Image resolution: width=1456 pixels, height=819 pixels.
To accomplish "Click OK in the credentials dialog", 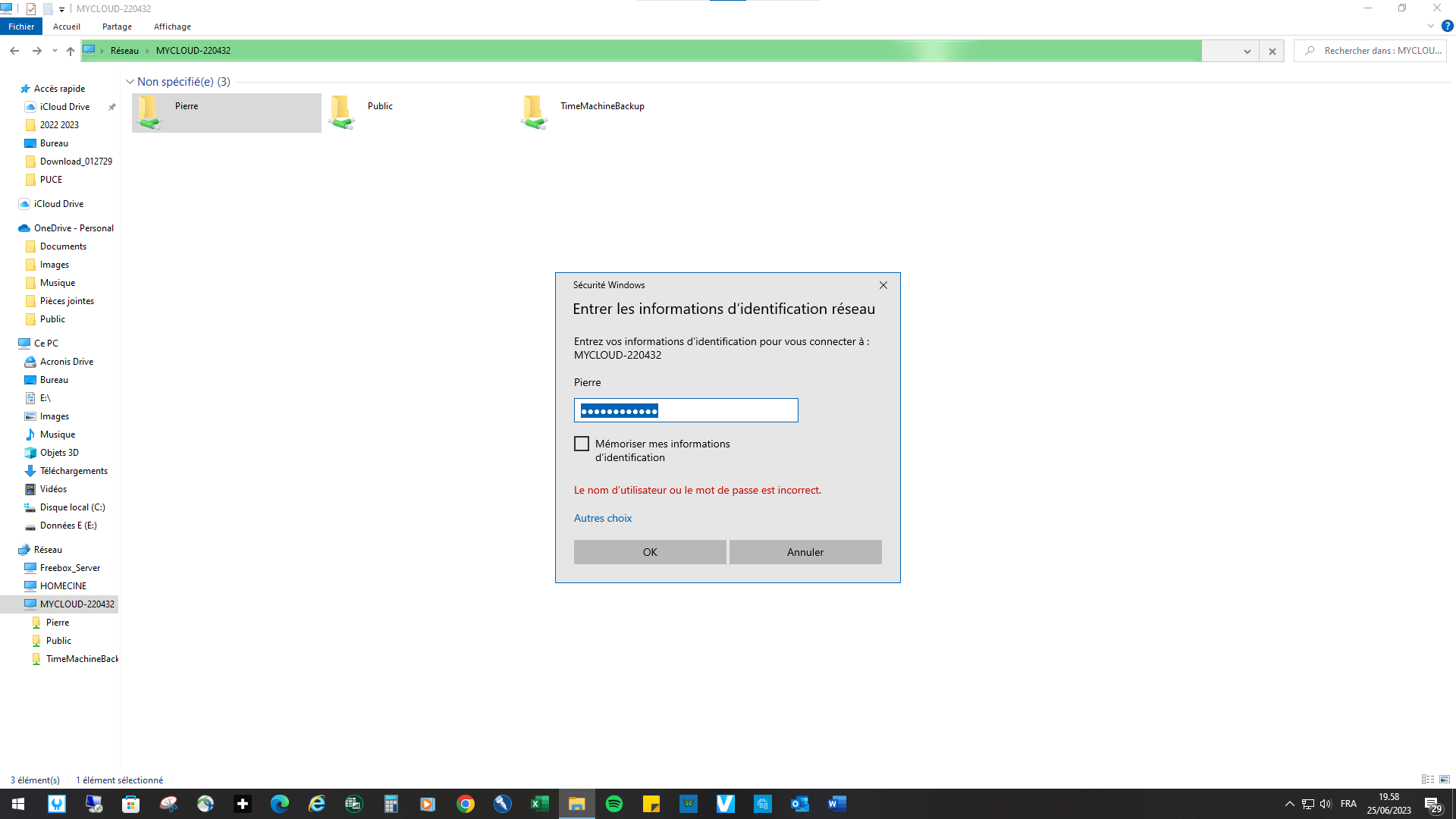I will tap(650, 552).
